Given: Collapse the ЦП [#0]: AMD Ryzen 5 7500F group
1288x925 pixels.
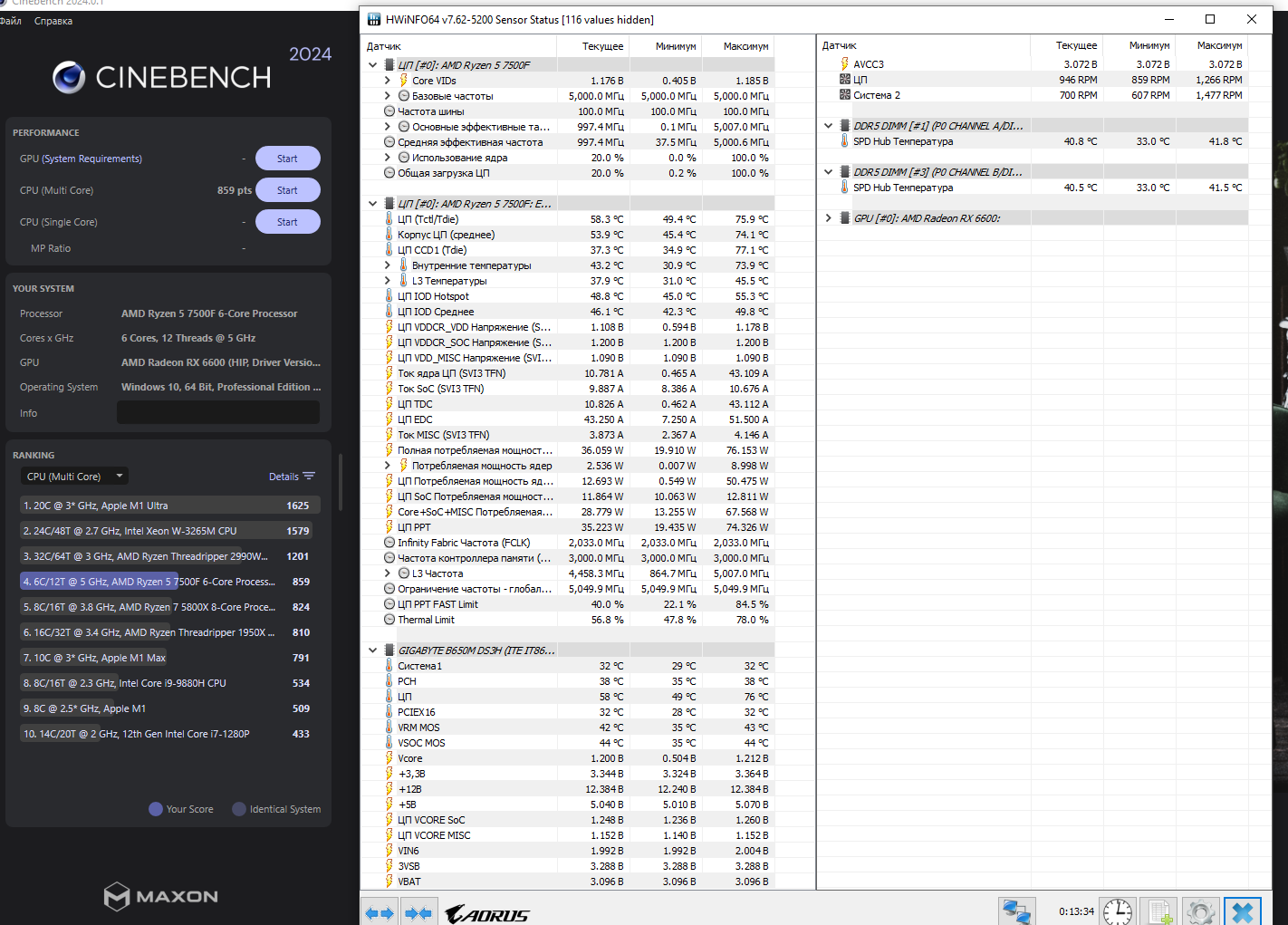Looking at the screenshot, I should (373, 65).
